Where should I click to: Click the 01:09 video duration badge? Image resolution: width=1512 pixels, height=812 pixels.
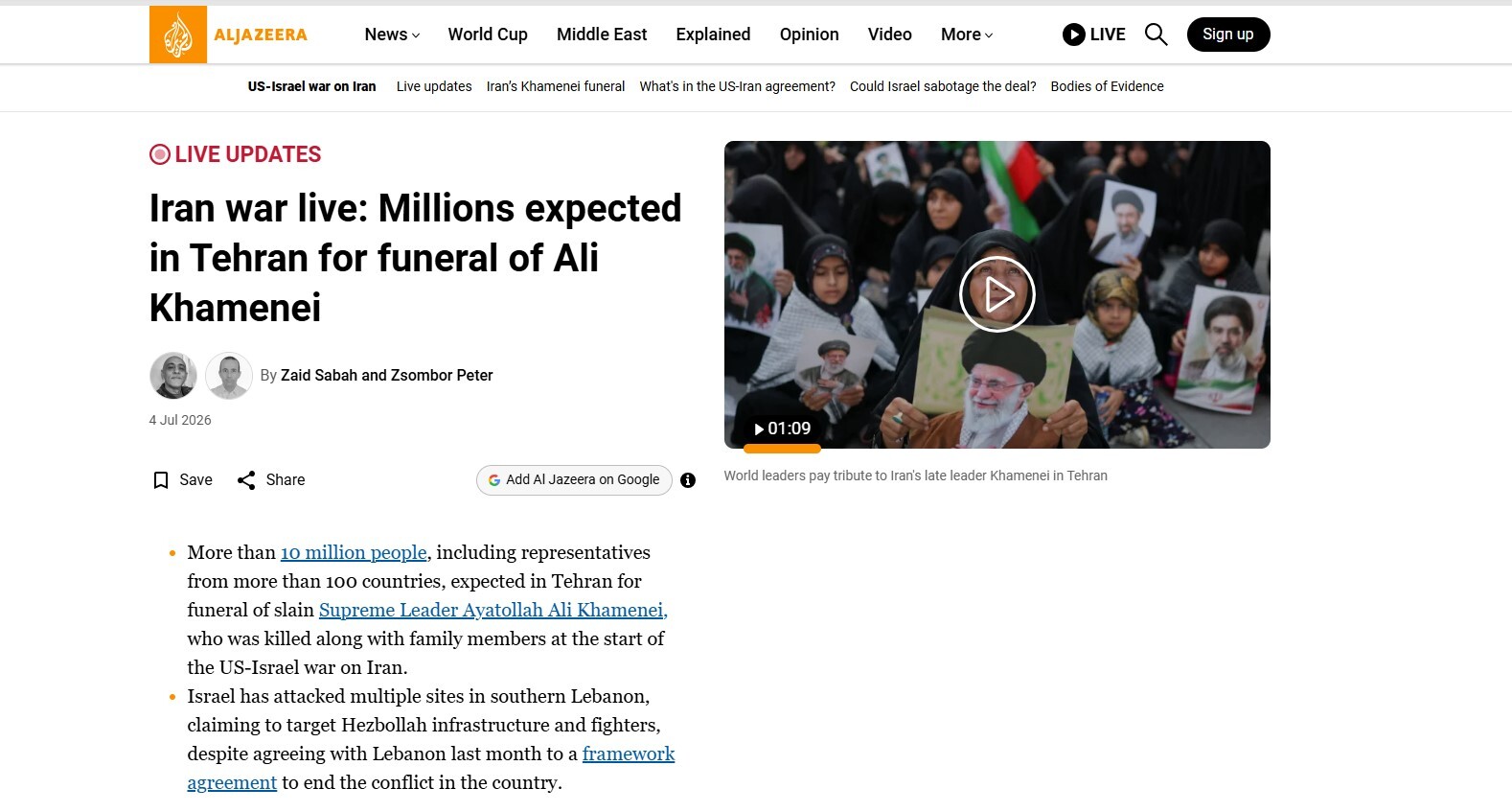[783, 429]
